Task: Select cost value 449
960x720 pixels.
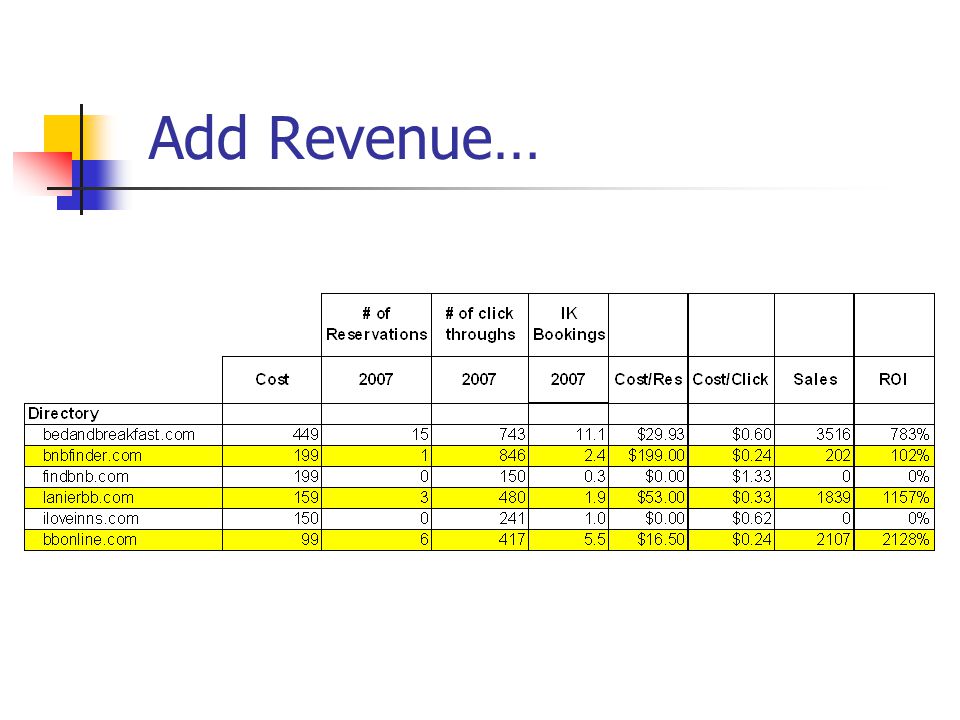Action: point(272,435)
